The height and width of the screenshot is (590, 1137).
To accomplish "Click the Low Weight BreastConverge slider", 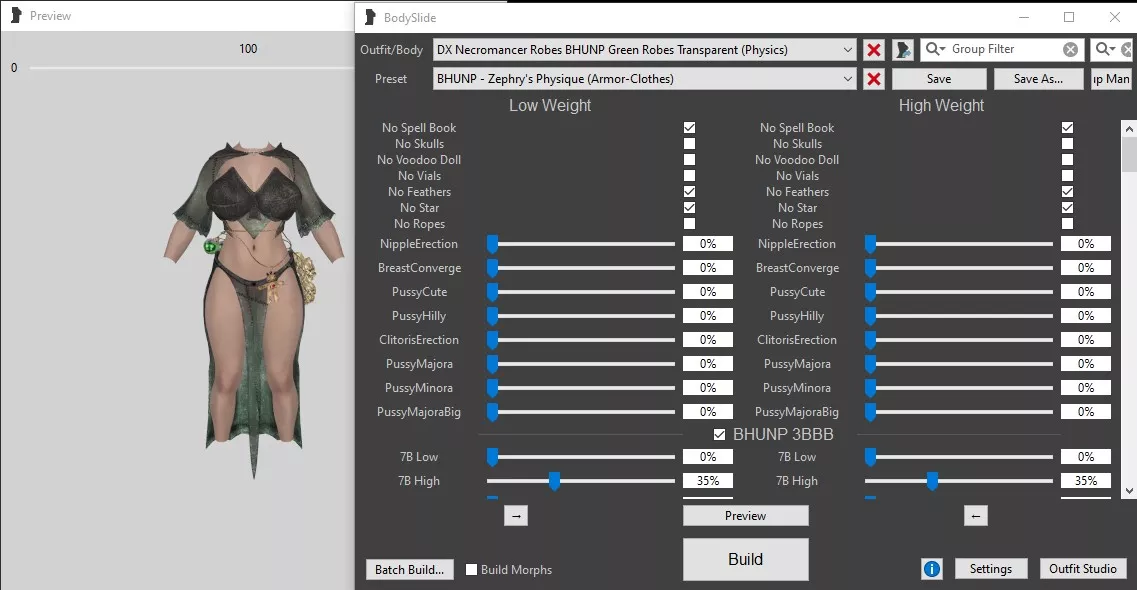I will coord(581,267).
